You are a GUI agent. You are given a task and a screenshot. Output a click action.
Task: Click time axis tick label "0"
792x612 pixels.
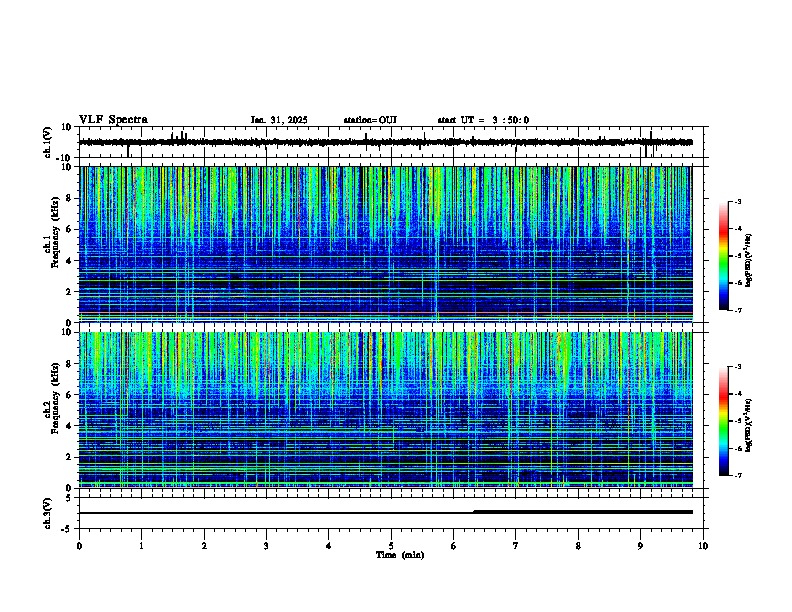[79, 546]
